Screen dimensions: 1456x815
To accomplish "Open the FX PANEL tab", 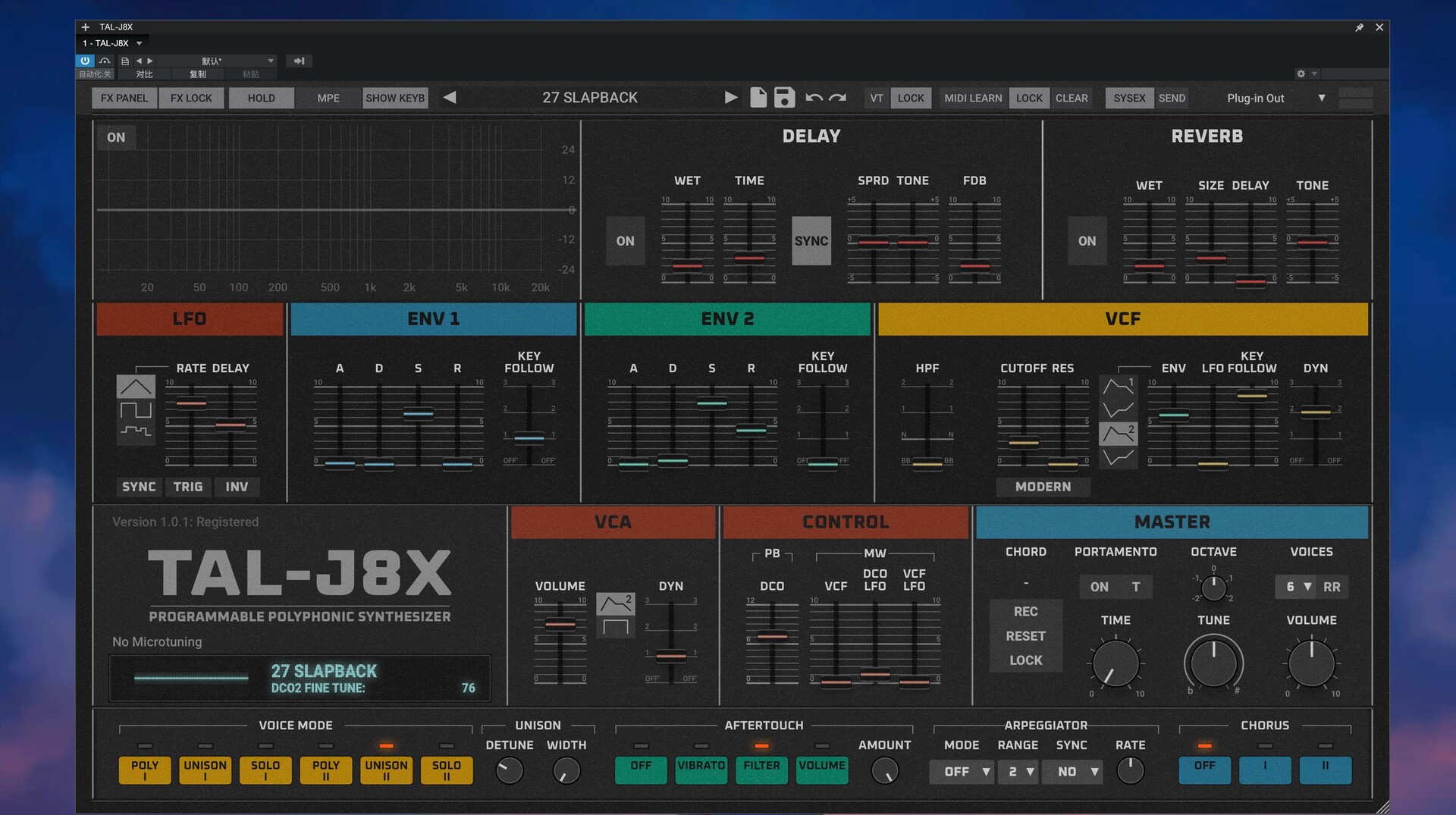I will point(124,98).
